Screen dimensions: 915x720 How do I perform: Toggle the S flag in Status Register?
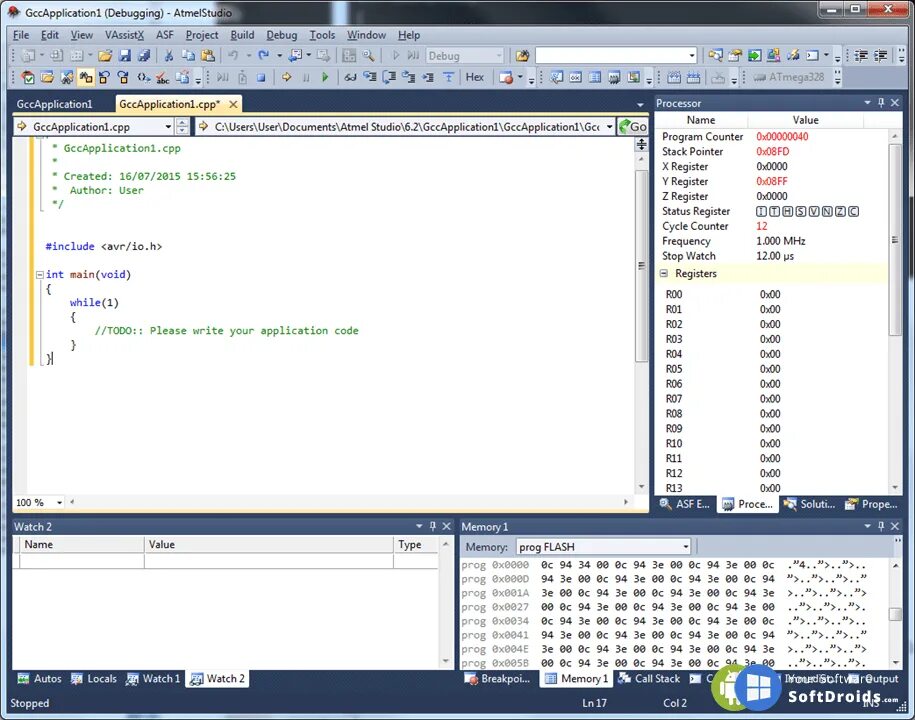[801, 211]
